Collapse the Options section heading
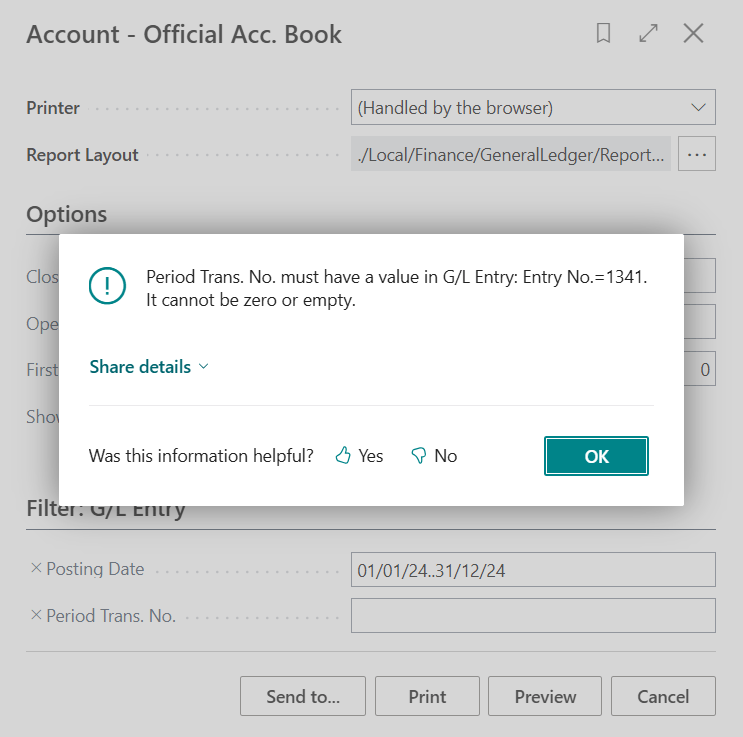 tap(67, 214)
